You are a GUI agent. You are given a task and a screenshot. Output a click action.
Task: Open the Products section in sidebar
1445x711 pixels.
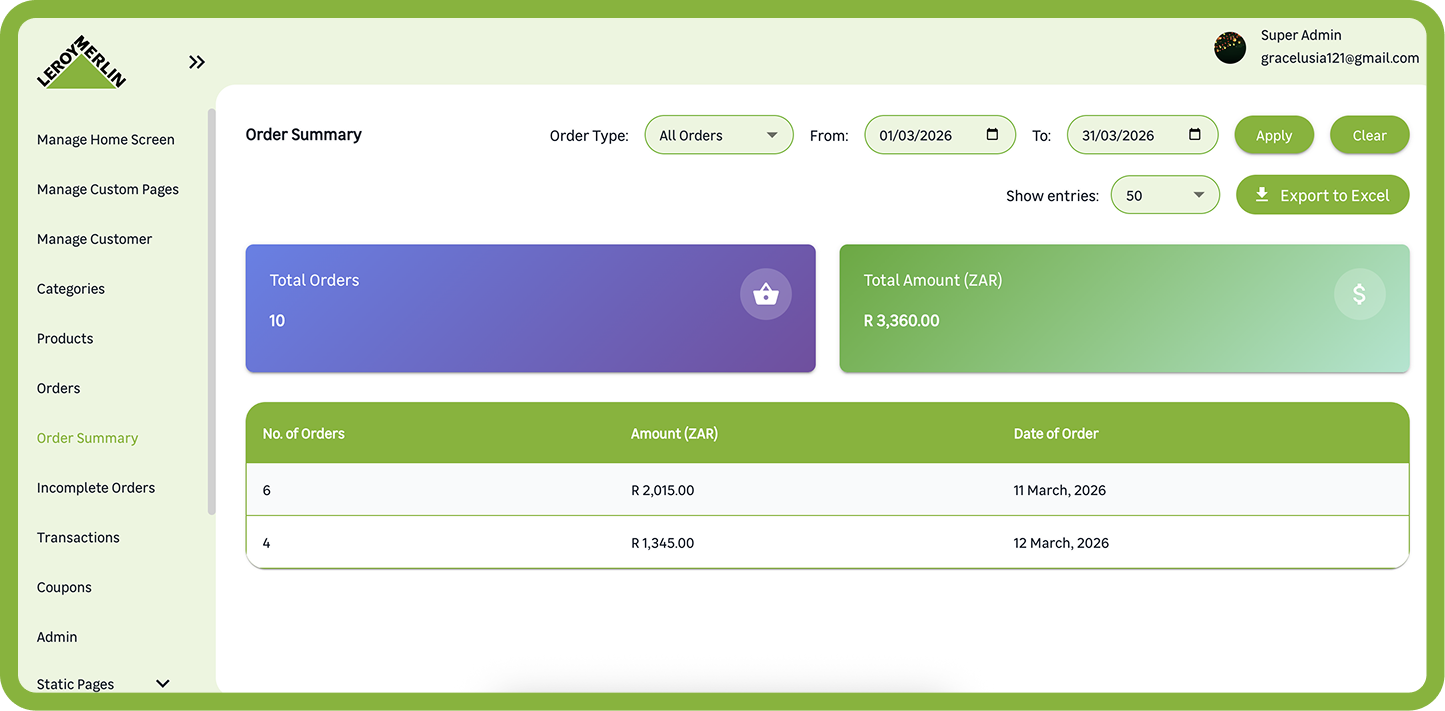65,339
